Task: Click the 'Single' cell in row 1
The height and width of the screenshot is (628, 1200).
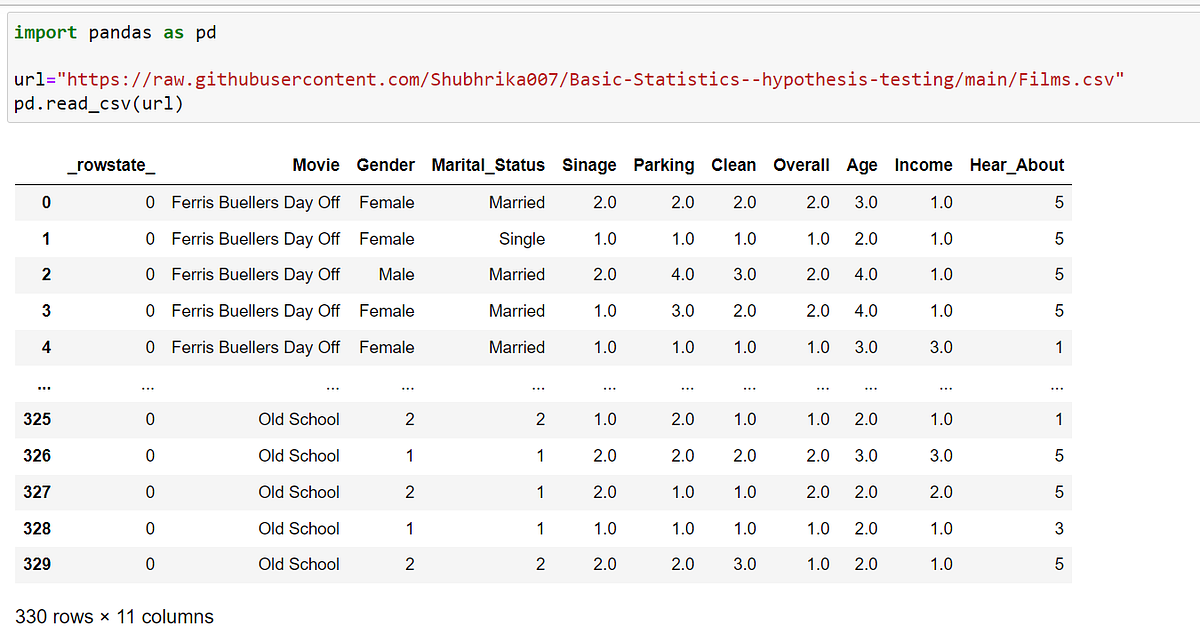Action: click(522, 239)
